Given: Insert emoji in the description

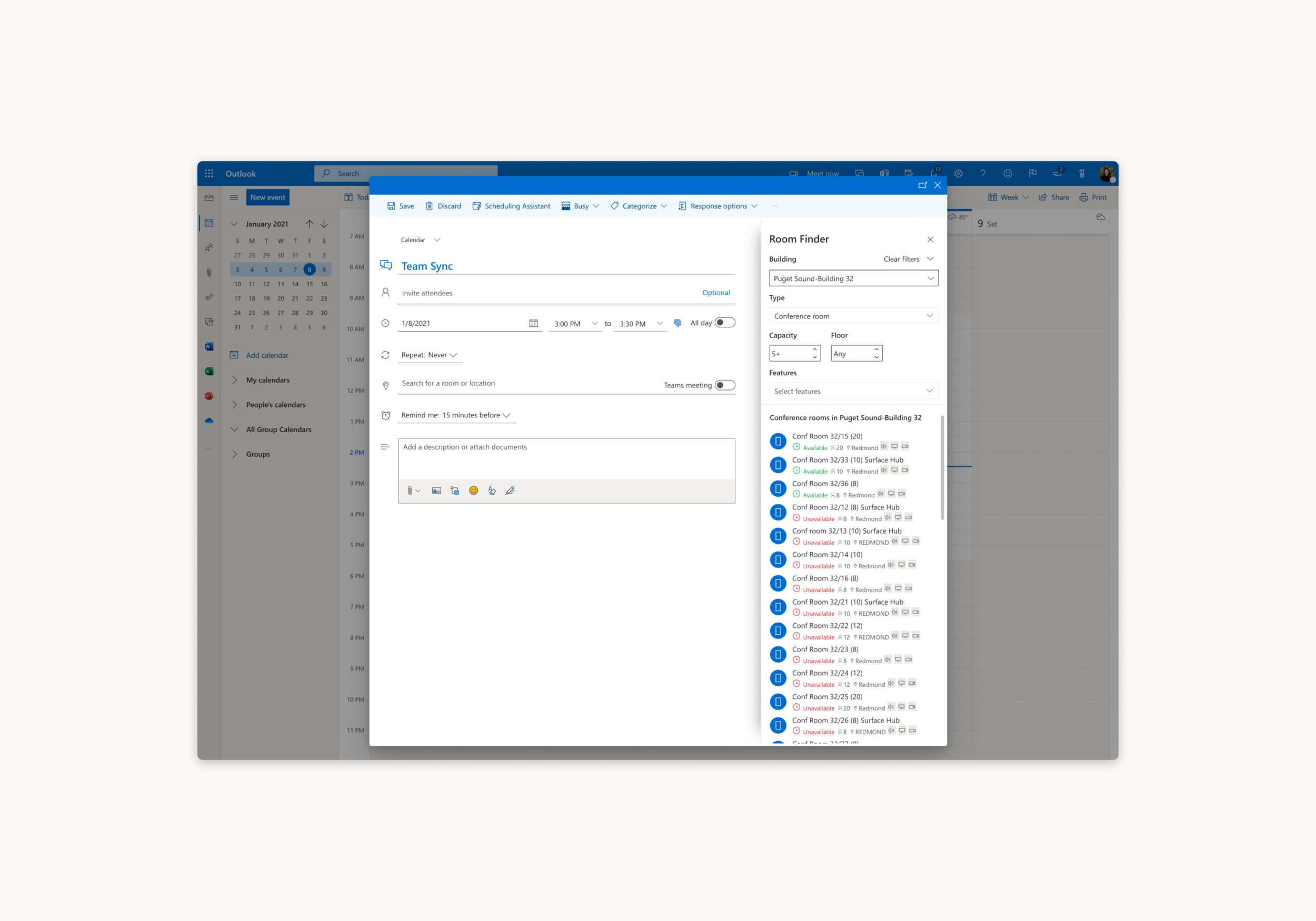Looking at the screenshot, I should [473, 490].
